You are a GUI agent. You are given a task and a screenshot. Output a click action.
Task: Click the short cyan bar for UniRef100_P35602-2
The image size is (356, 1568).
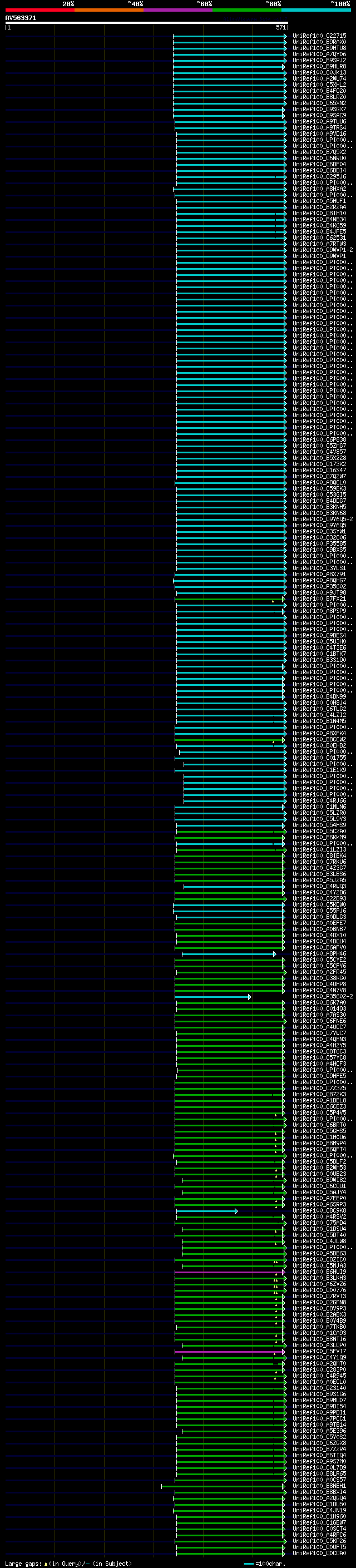pos(212,996)
